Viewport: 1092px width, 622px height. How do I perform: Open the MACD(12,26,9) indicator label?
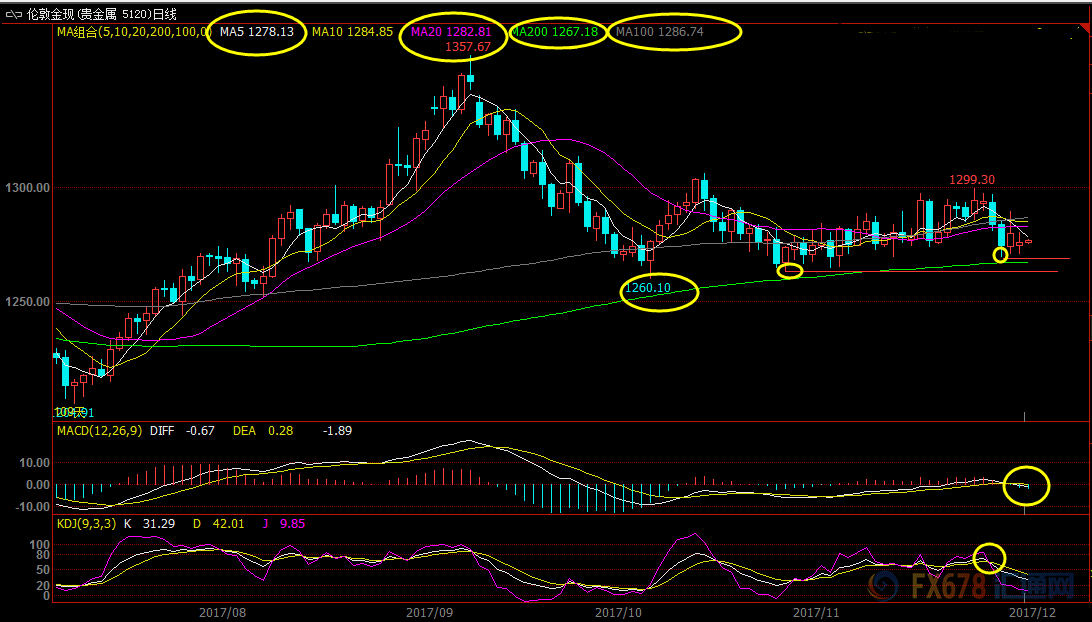click(99, 431)
